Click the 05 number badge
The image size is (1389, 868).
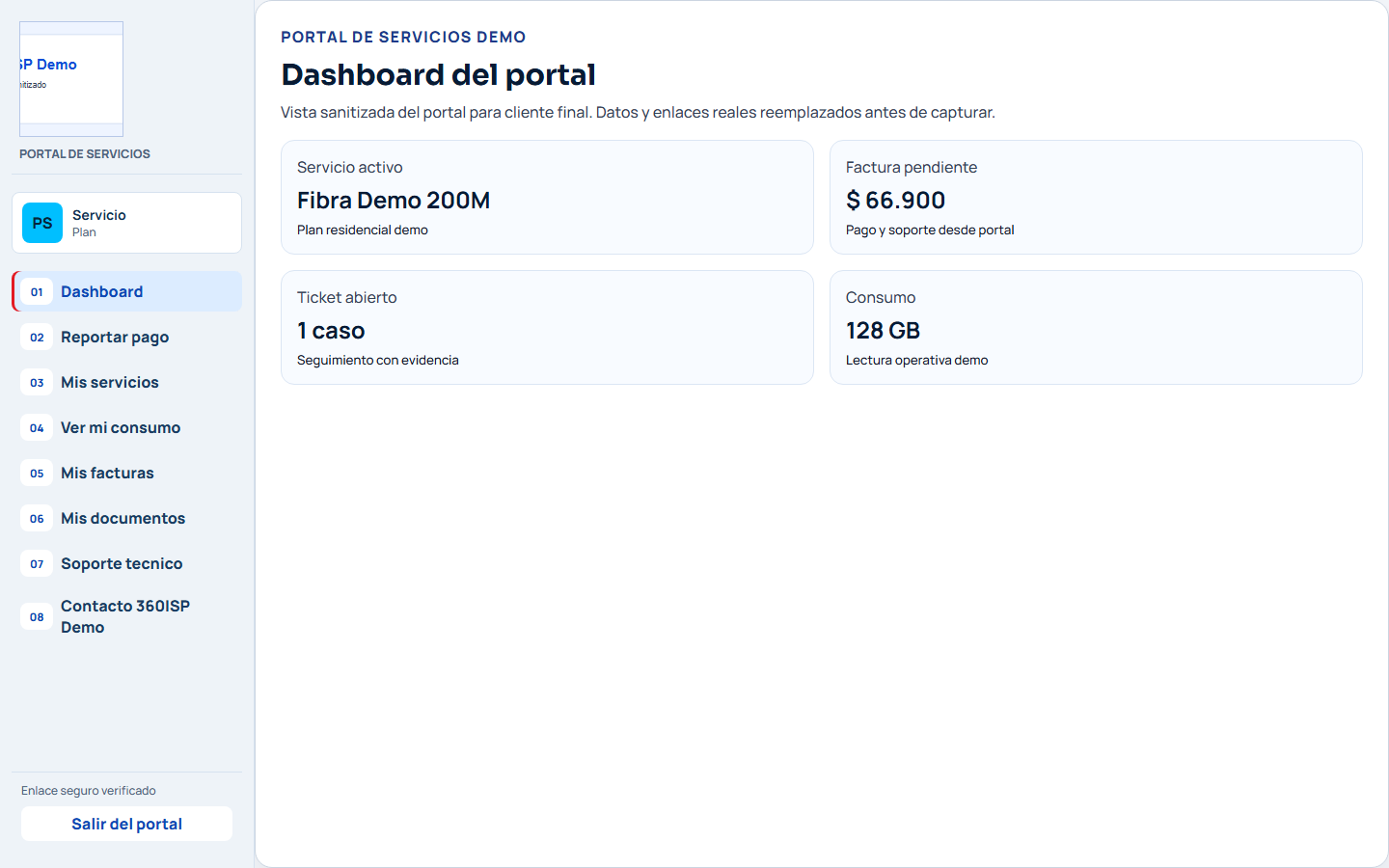[x=37, y=474]
